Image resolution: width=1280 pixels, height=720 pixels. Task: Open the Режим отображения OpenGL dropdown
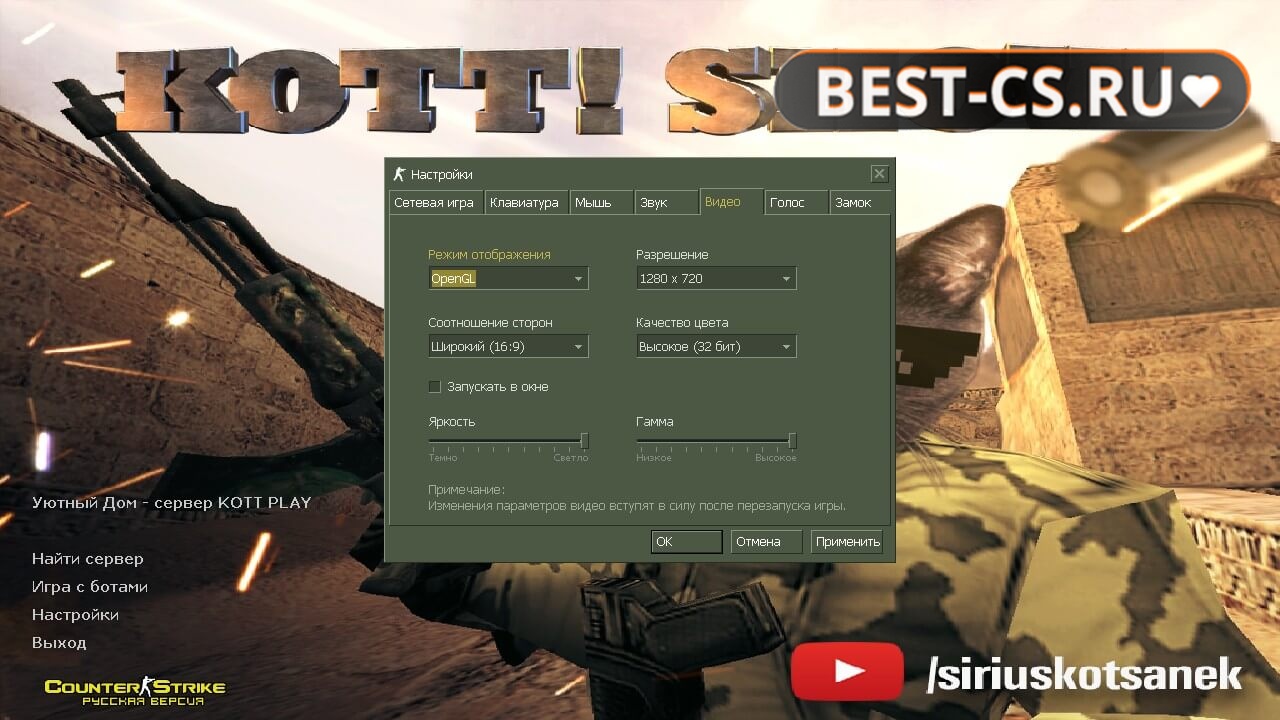[x=508, y=279]
